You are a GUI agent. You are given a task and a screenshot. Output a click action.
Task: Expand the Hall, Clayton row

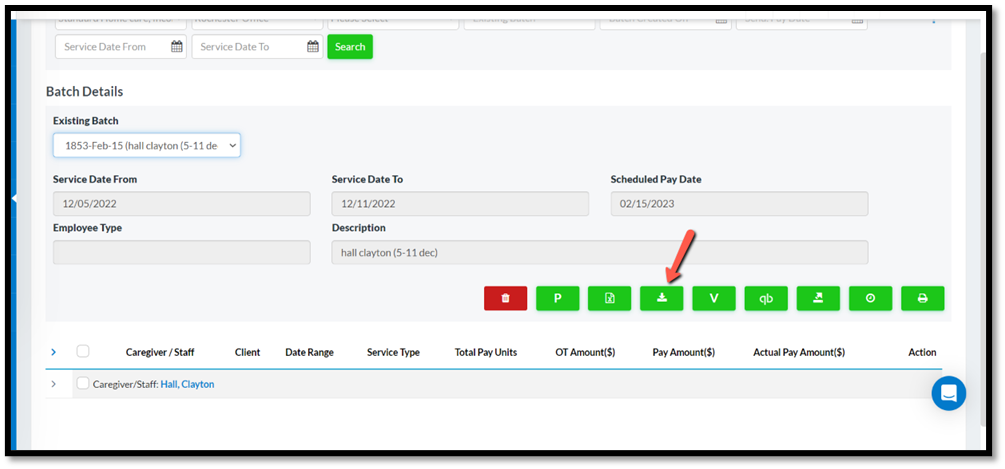coord(53,384)
